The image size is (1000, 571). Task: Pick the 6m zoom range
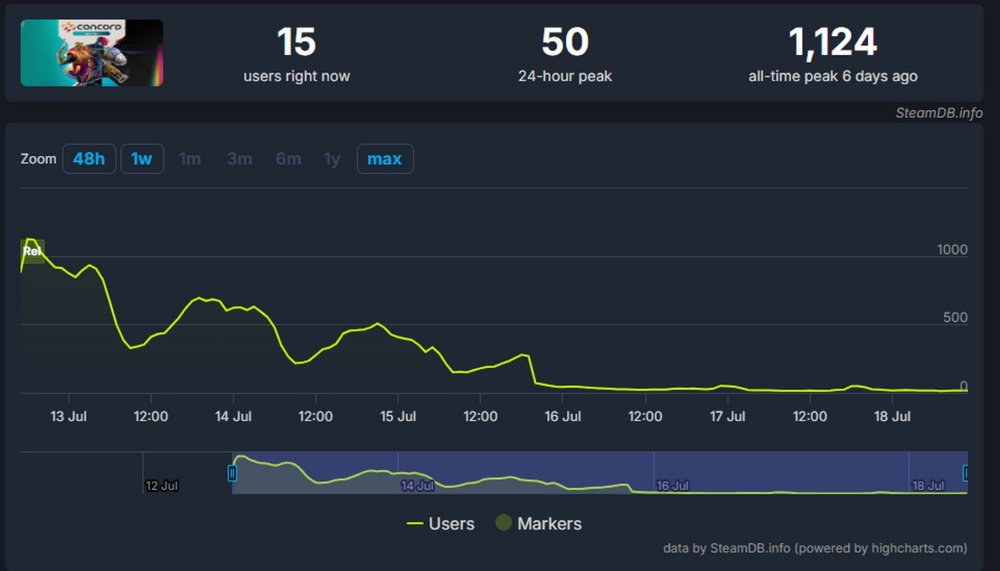coord(288,159)
